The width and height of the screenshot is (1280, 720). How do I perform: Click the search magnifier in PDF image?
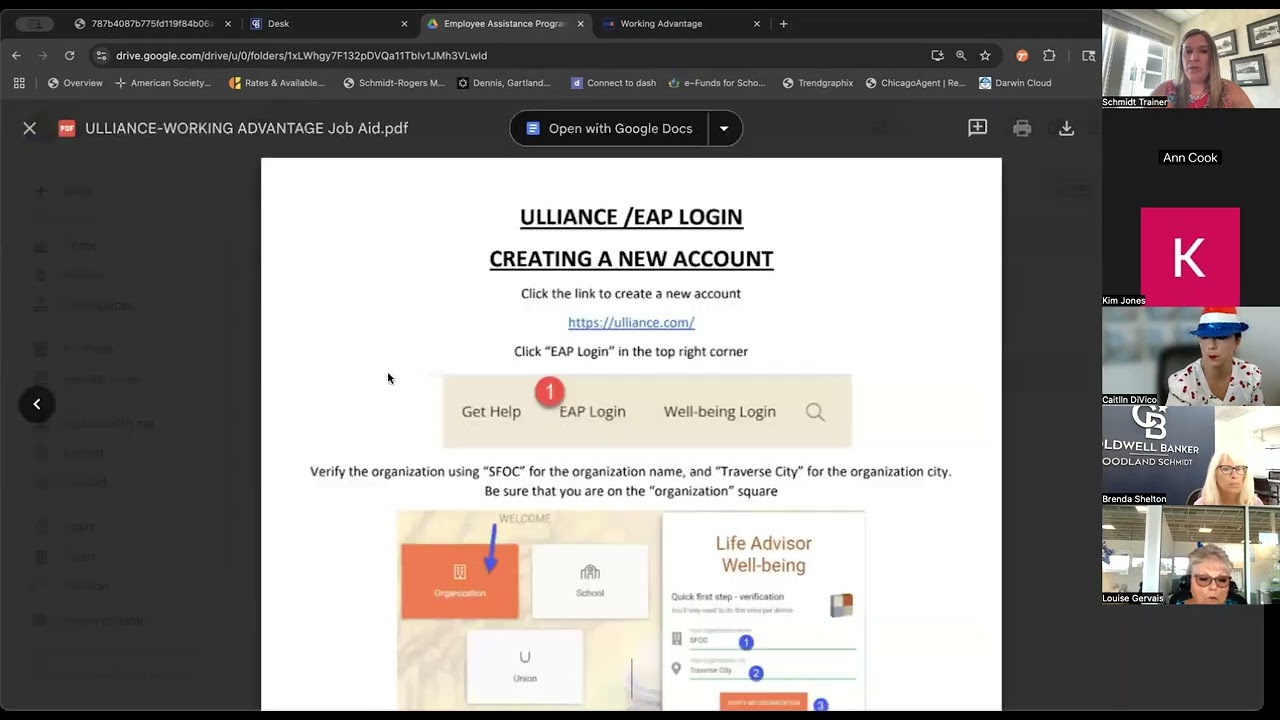815,411
